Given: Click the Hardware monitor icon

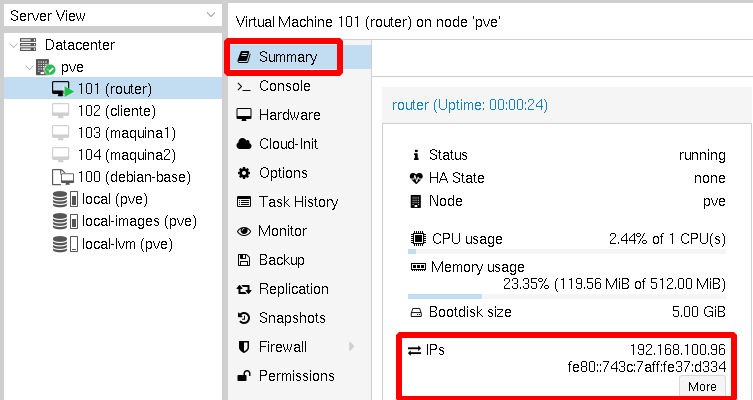Looking at the screenshot, I should pyautogui.click(x=243, y=115).
